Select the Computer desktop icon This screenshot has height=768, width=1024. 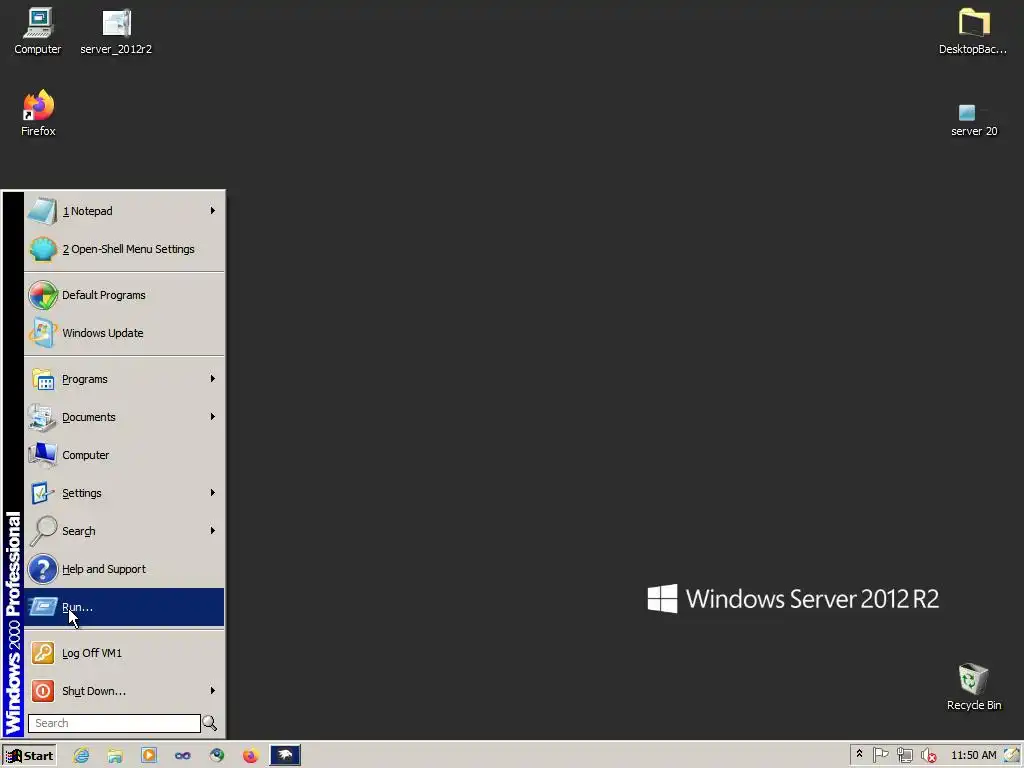pos(38,31)
